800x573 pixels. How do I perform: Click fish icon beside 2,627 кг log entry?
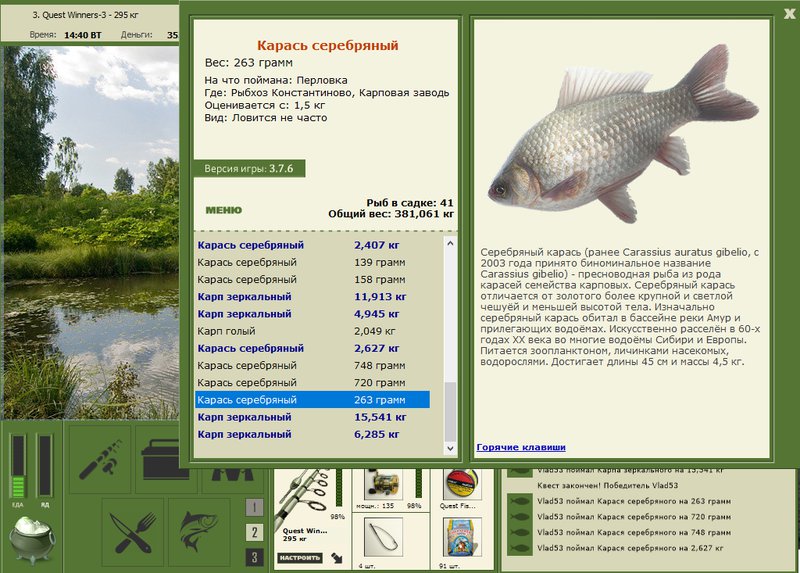[x=519, y=549]
